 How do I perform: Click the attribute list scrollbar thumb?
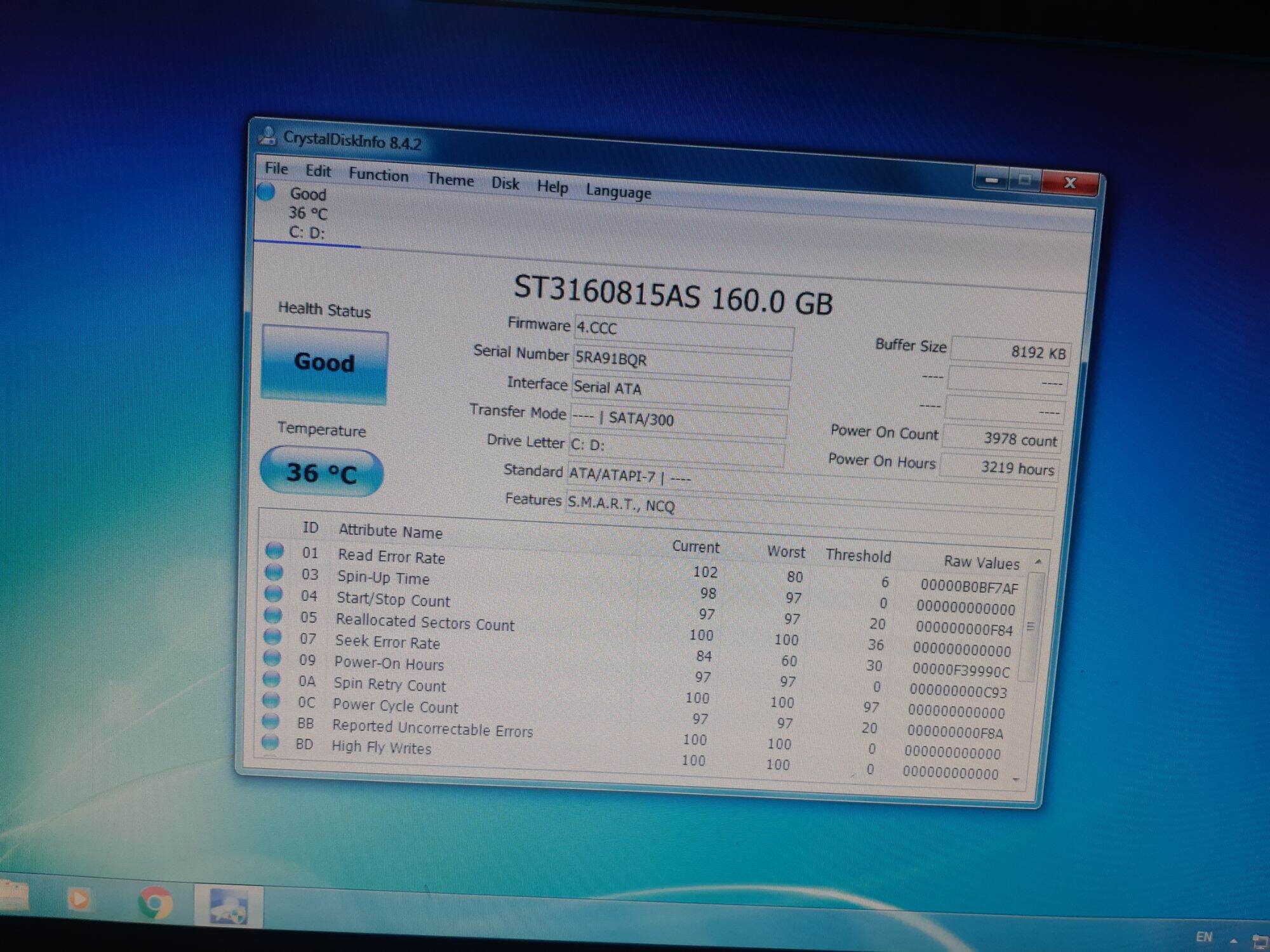tap(1032, 626)
